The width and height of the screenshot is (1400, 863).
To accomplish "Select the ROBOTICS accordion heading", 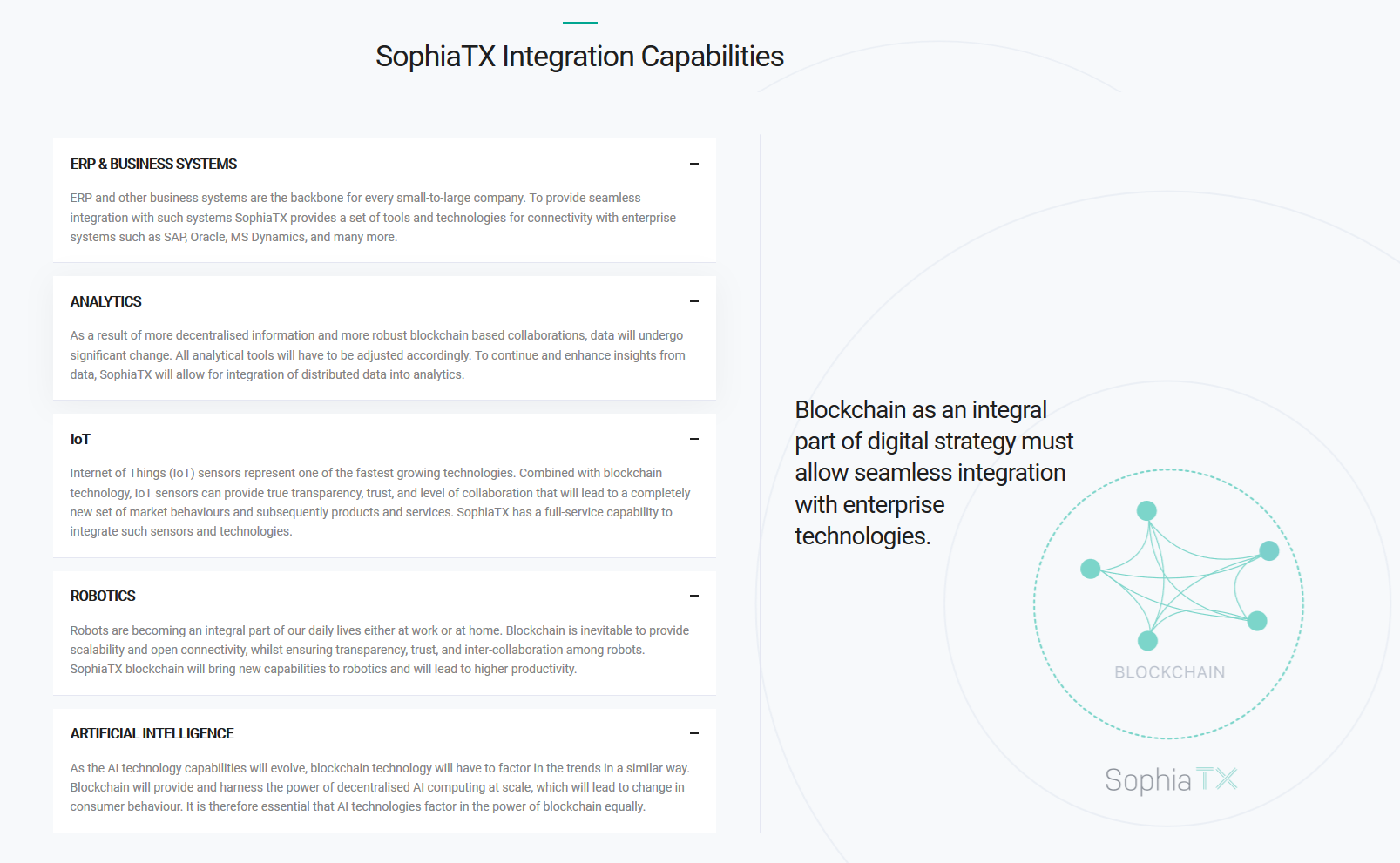I will [103, 596].
